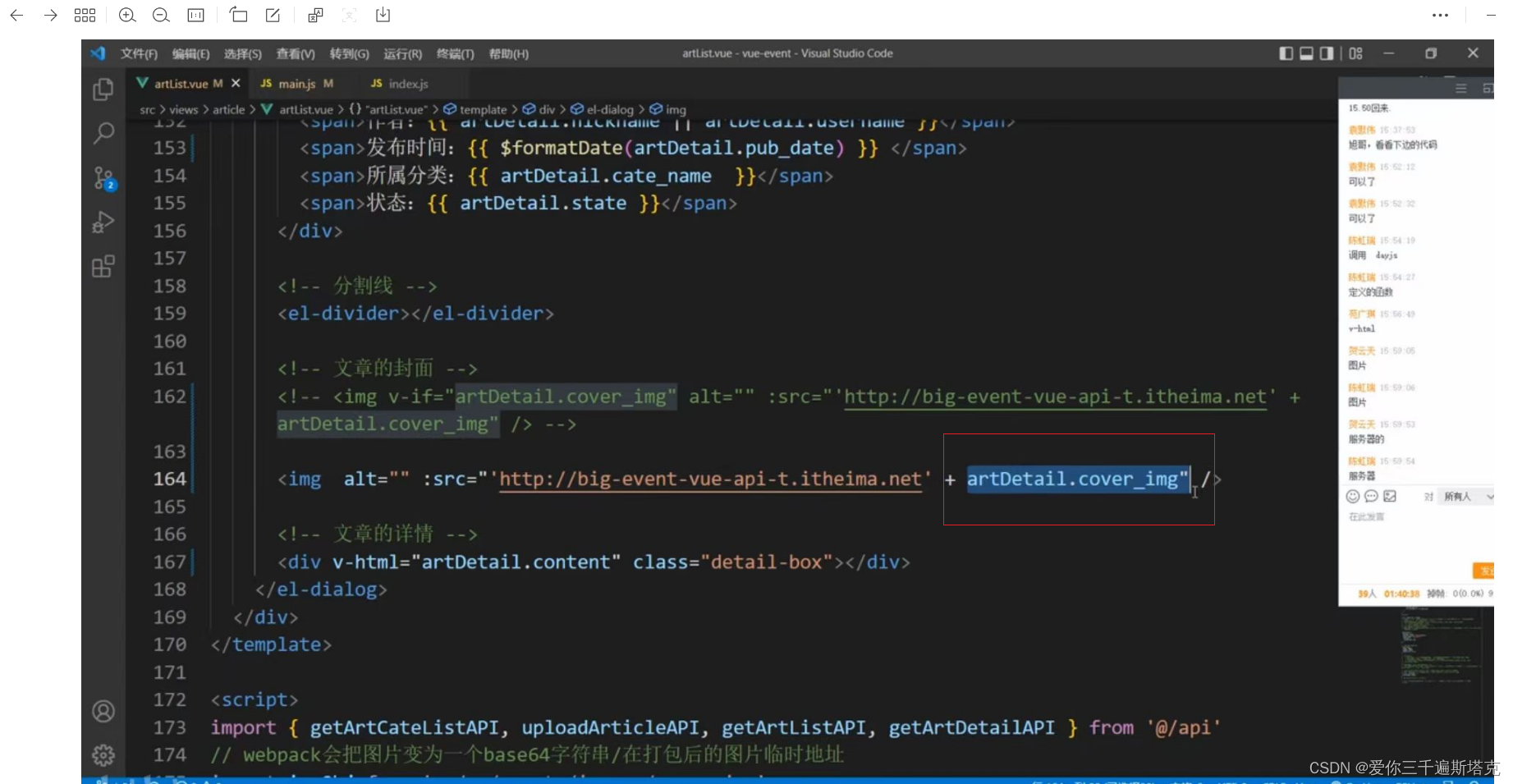Click the VS Code logo in the title bar
The height and width of the screenshot is (784, 1513).
pyautogui.click(x=99, y=53)
